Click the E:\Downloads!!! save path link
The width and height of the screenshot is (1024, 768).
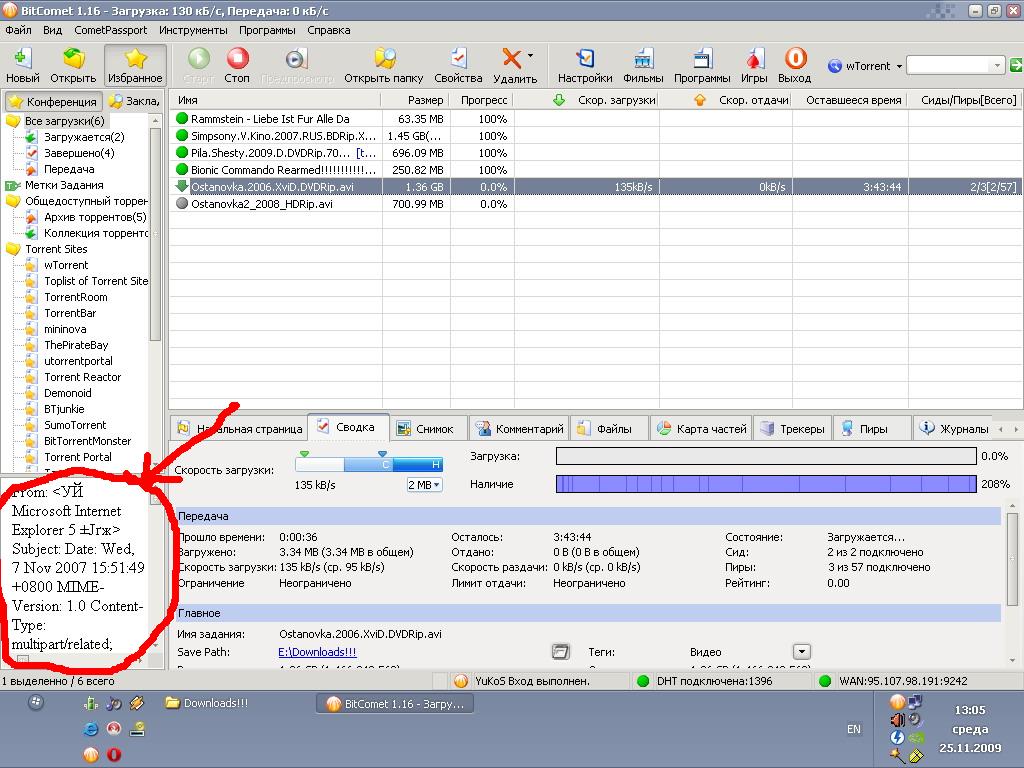pyautogui.click(x=317, y=652)
